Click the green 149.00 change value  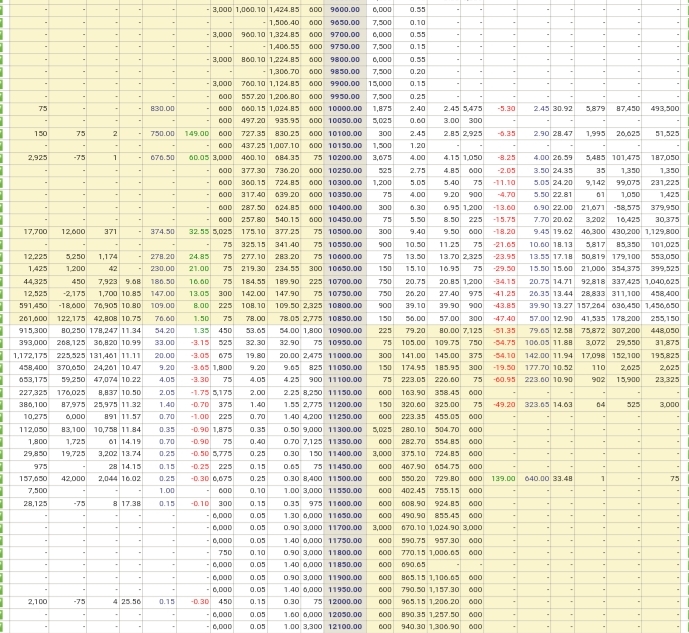197,134
